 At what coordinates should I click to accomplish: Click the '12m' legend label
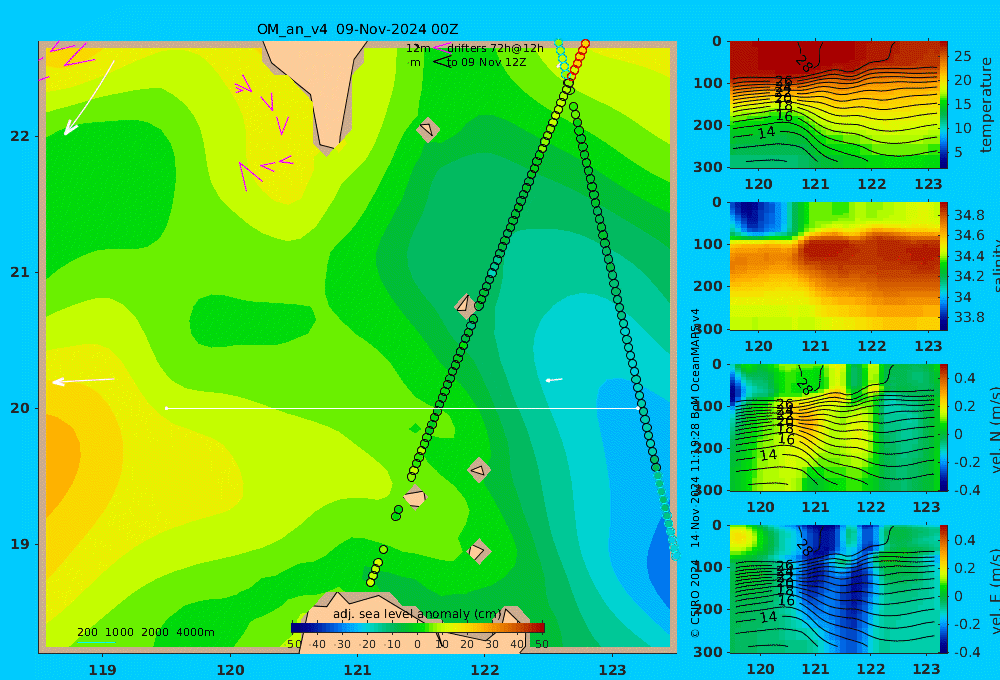[x=418, y=48]
